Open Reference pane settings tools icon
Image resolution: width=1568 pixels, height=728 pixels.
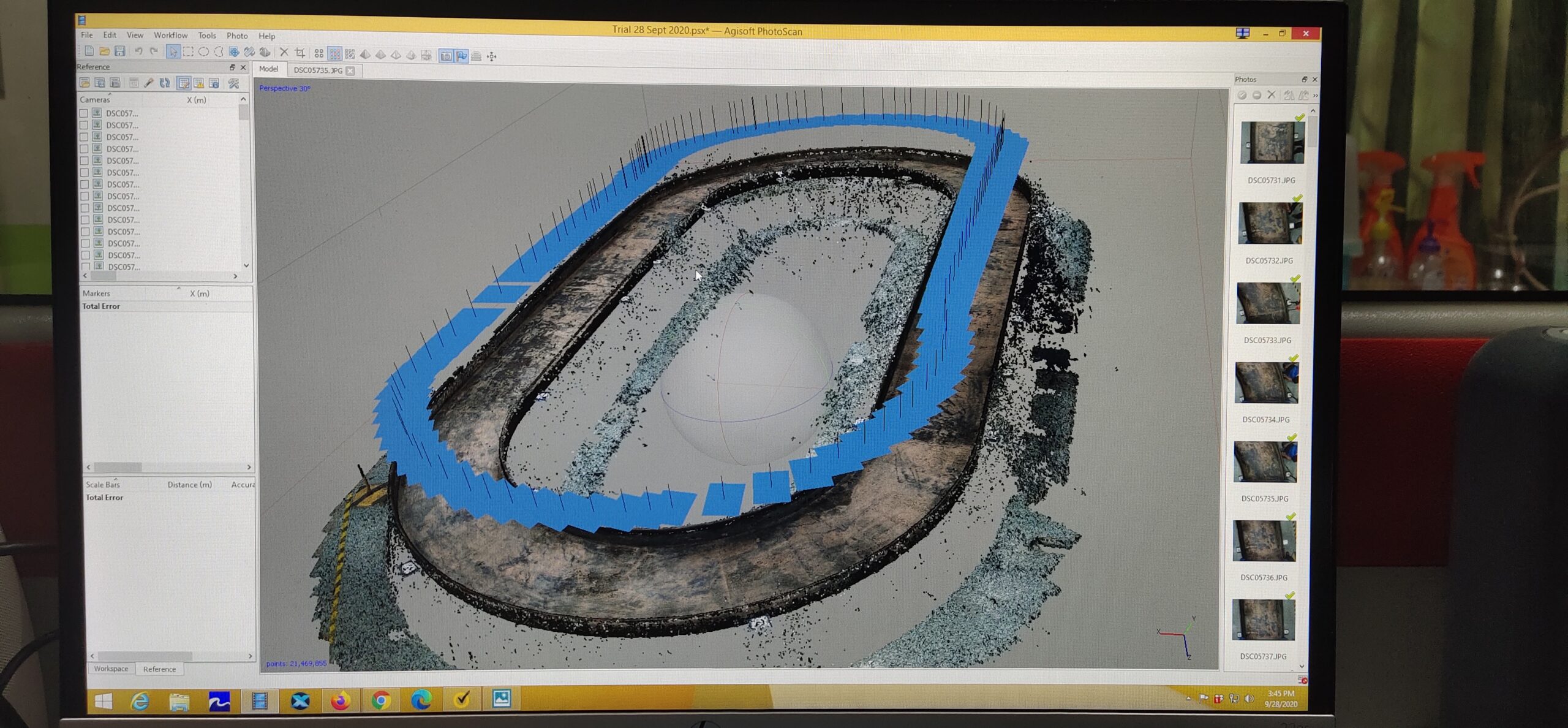coord(233,83)
